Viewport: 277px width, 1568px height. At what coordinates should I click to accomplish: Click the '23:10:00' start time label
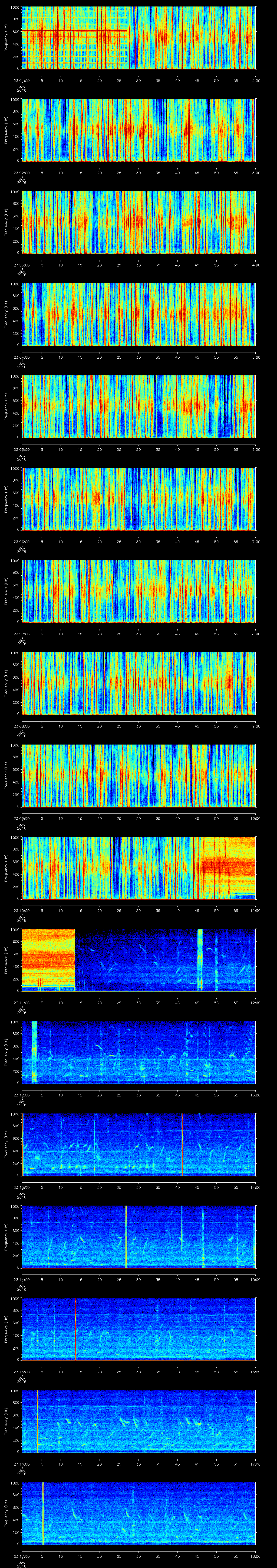22,910
